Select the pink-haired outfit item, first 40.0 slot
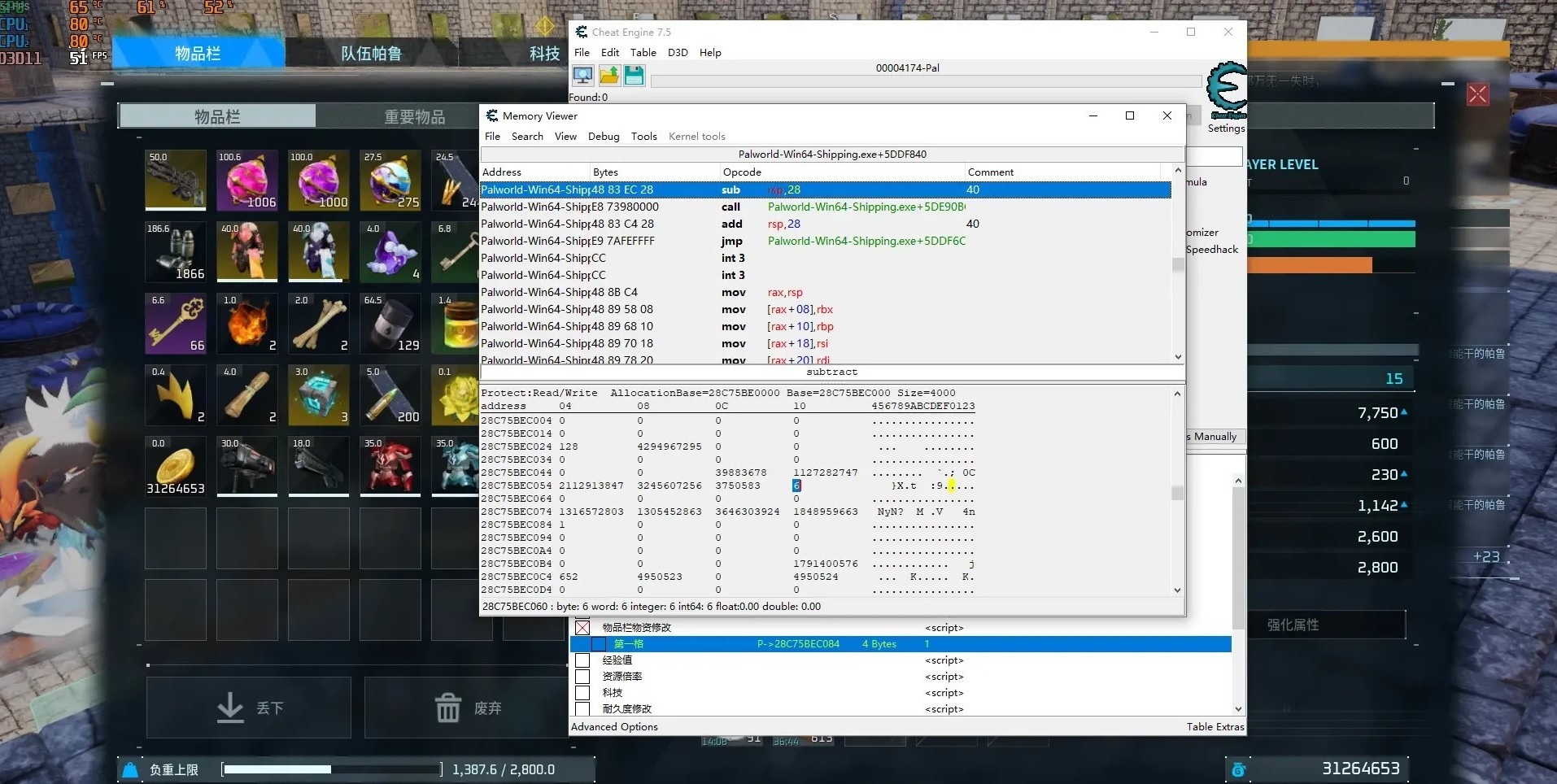The image size is (1557, 784). pyautogui.click(x=247, y=252)
